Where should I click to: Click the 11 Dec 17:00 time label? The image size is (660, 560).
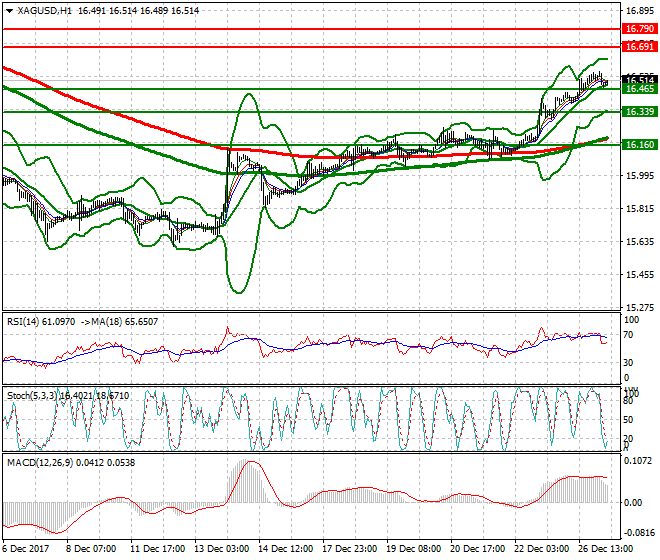click(158, 549)
